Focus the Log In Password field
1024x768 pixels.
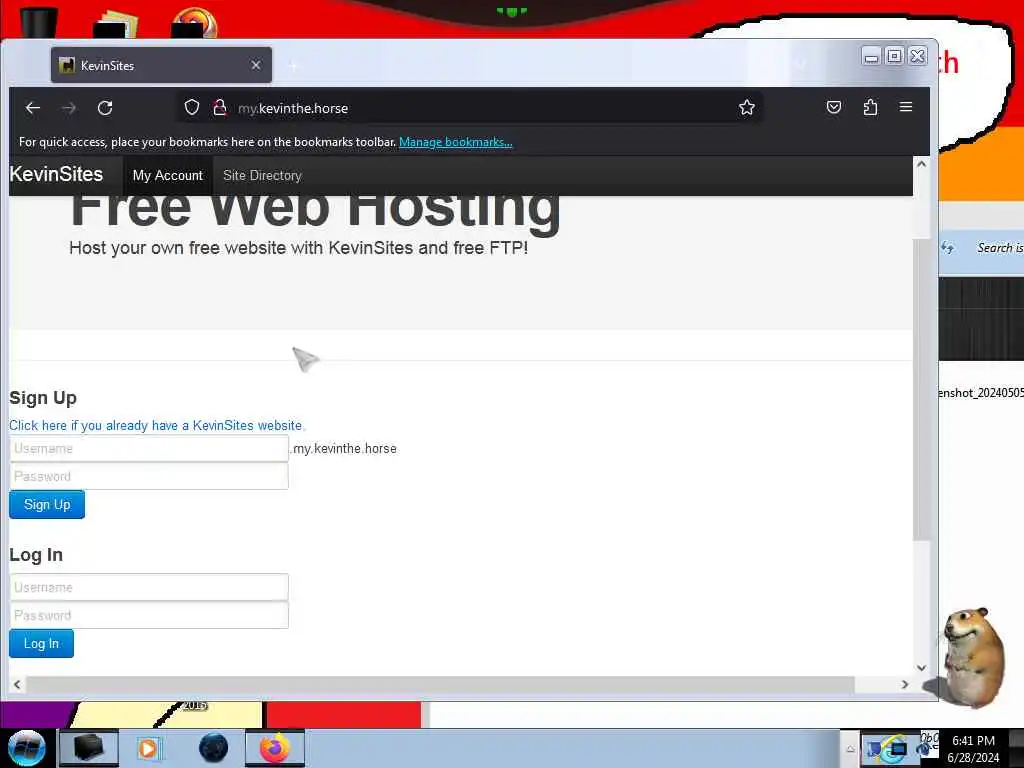pos(149,615)
